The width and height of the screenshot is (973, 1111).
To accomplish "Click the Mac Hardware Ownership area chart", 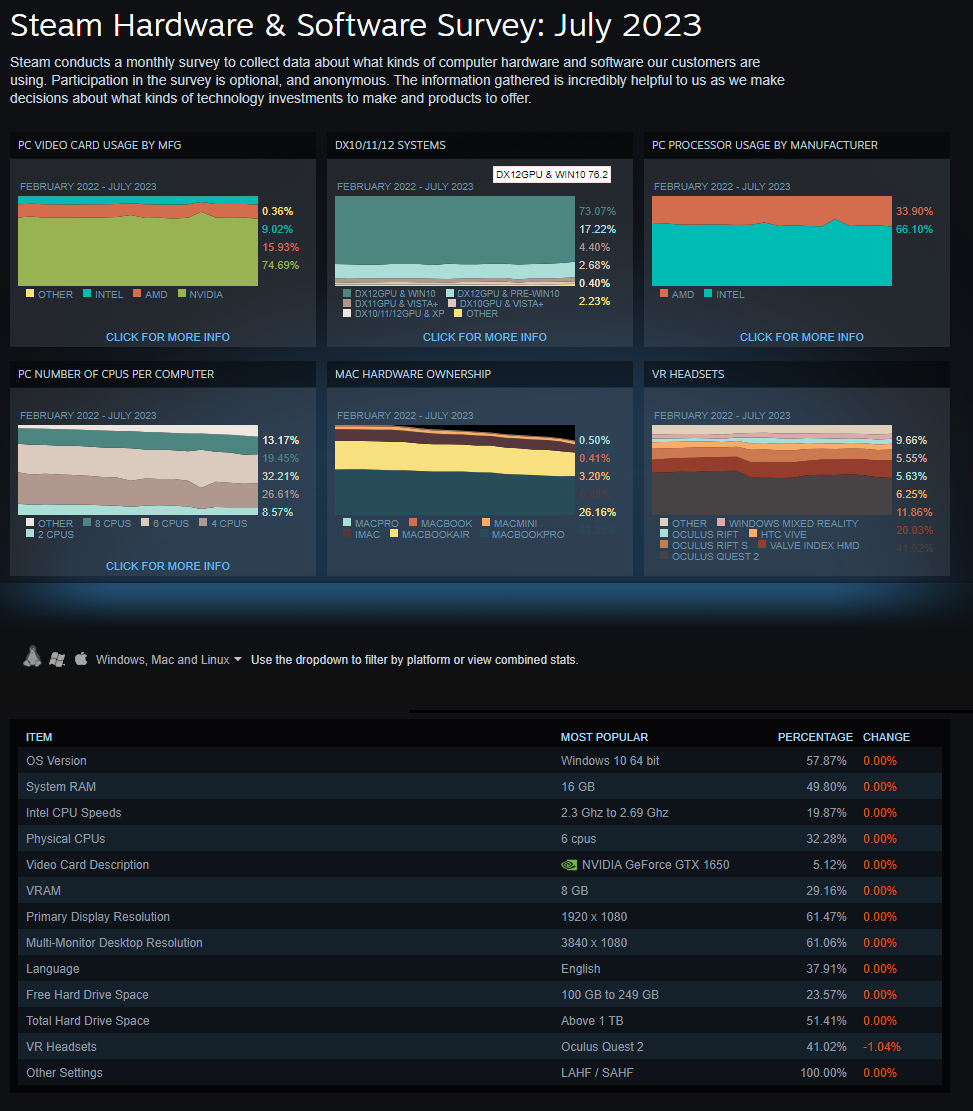I will 455,470.
